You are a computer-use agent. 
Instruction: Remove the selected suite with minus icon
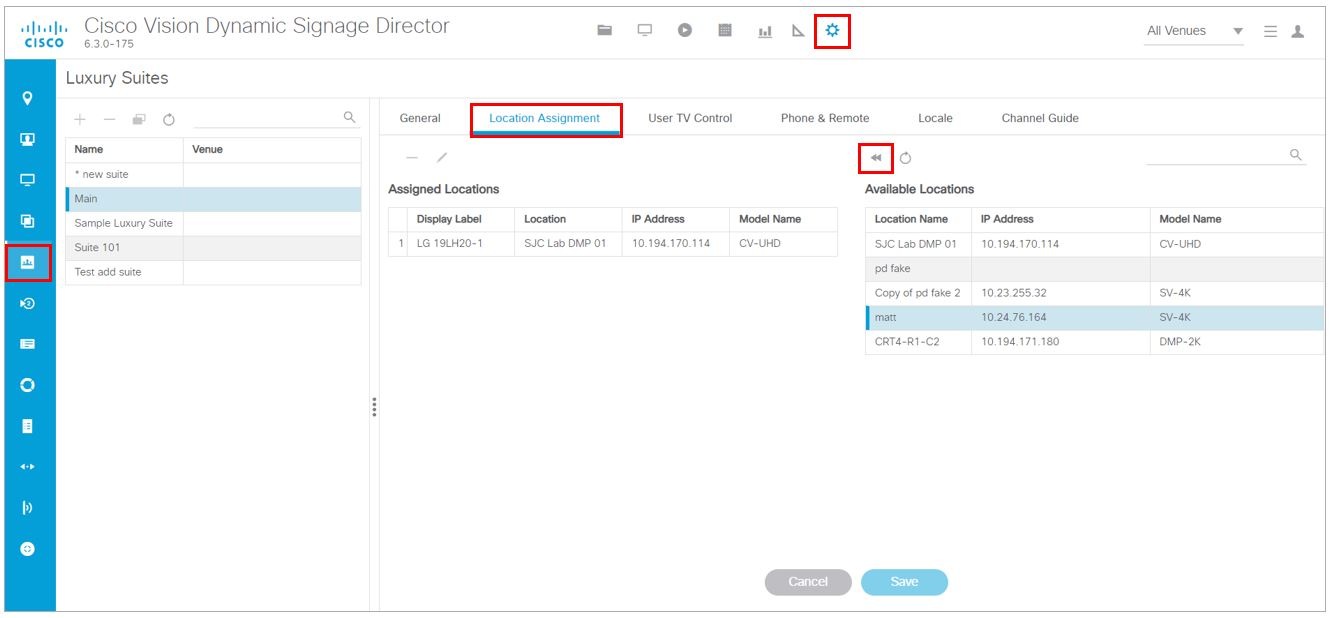(109, 119)
